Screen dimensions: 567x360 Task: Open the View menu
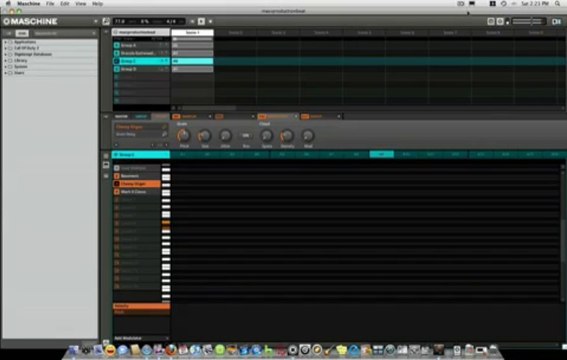click(80, 4)
